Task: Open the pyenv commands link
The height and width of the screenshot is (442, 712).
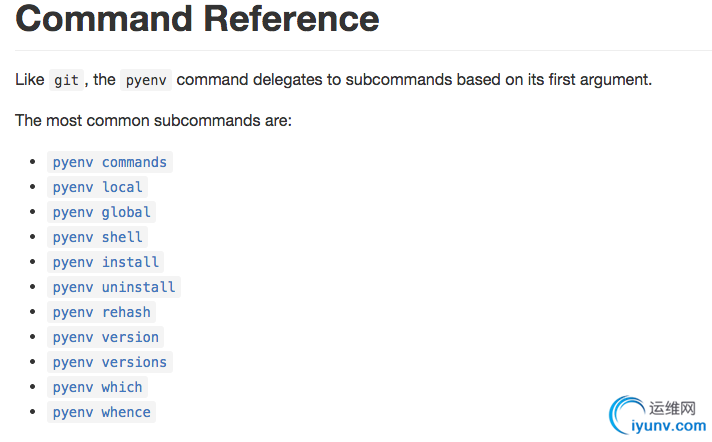Action: coord(109,162)
